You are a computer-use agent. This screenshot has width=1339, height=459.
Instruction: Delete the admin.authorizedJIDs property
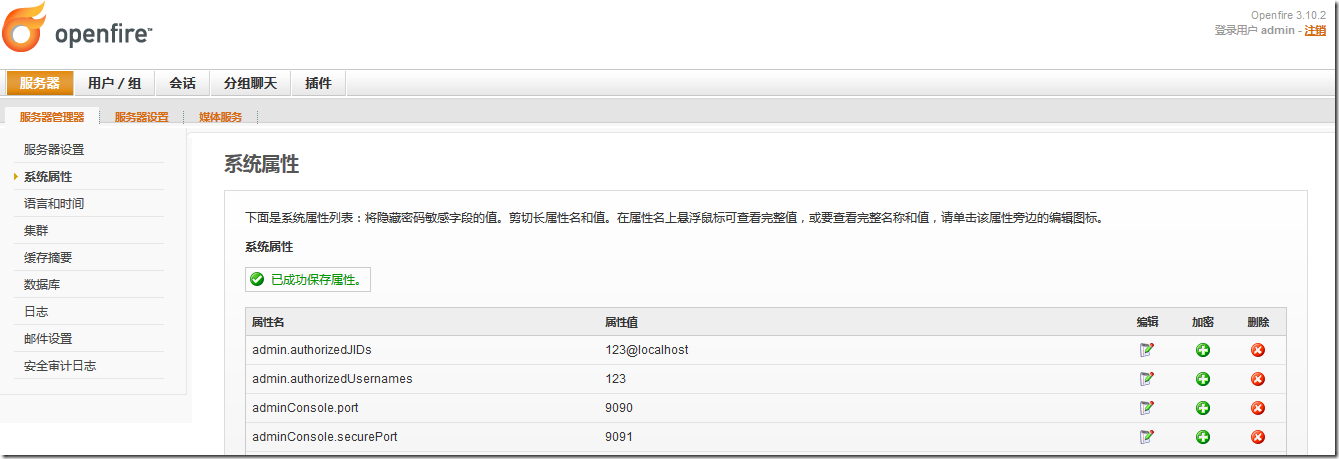(1258, 350)
